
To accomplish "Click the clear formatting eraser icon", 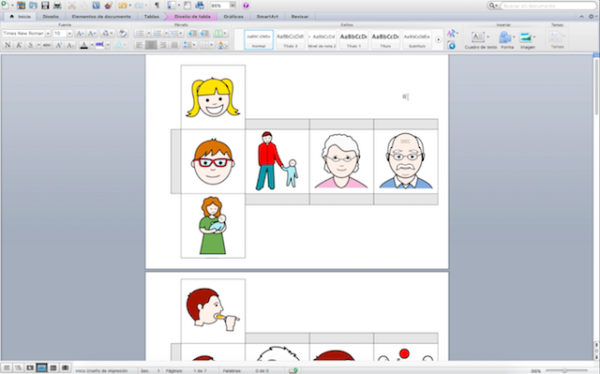I will pos(122,33).
